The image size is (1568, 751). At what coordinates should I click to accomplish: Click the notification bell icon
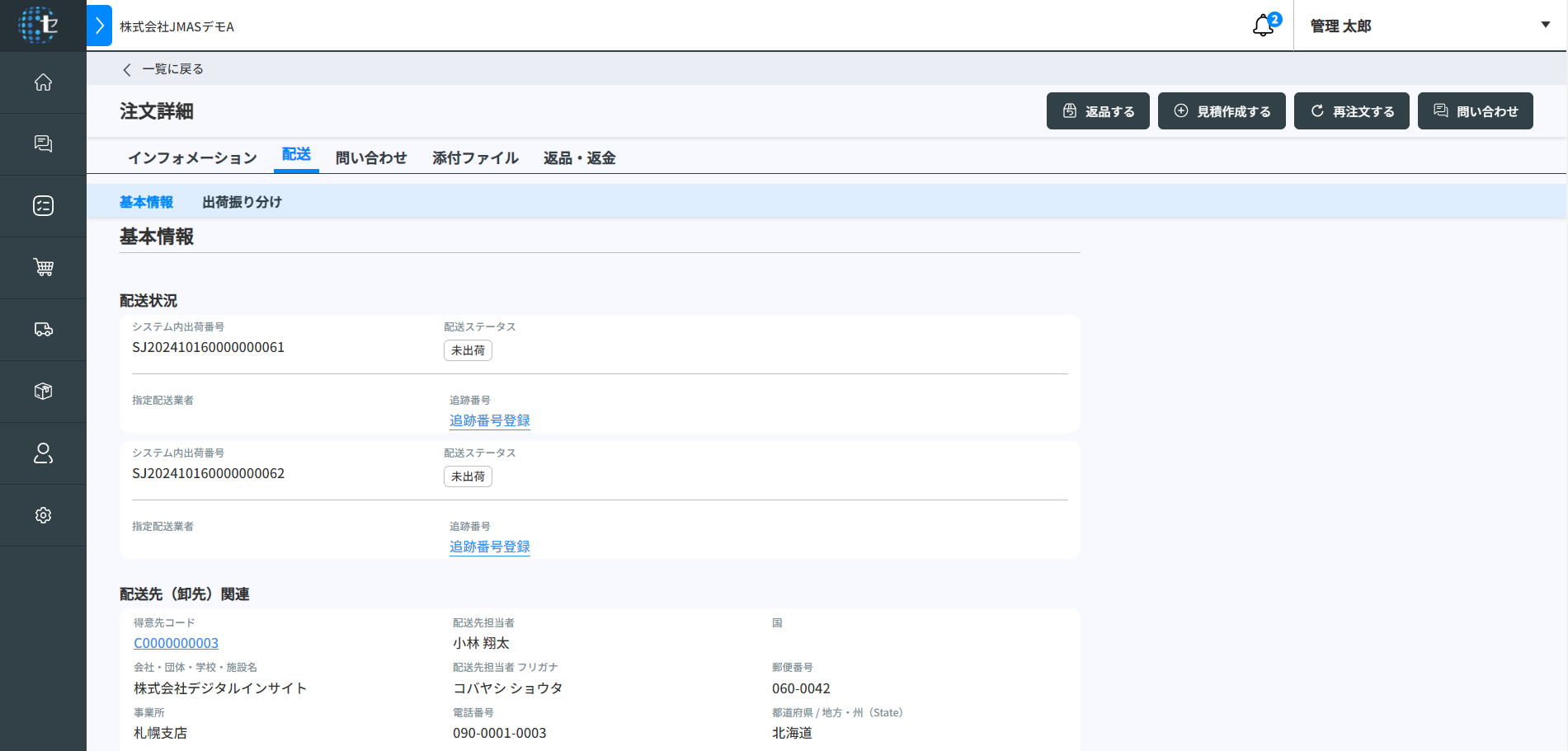[x=1263, y=26]
